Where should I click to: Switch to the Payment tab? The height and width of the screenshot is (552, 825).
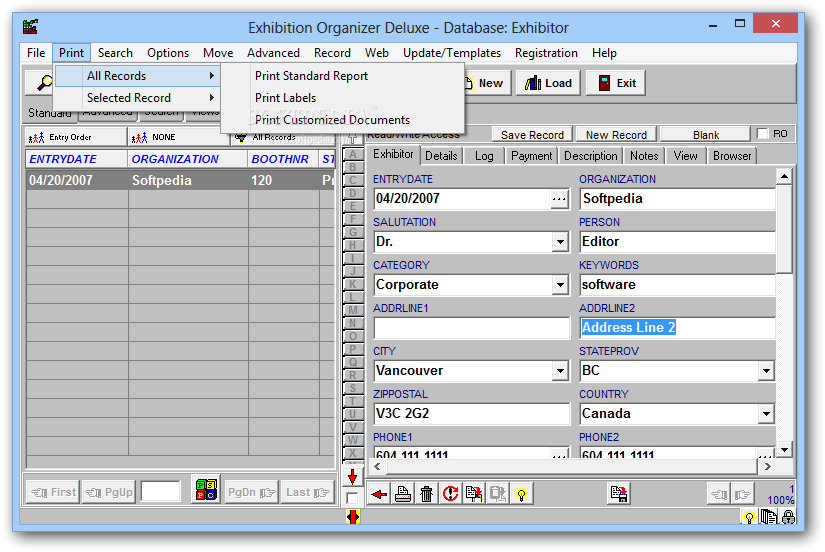pyautogui.click(x=531, y=156)
